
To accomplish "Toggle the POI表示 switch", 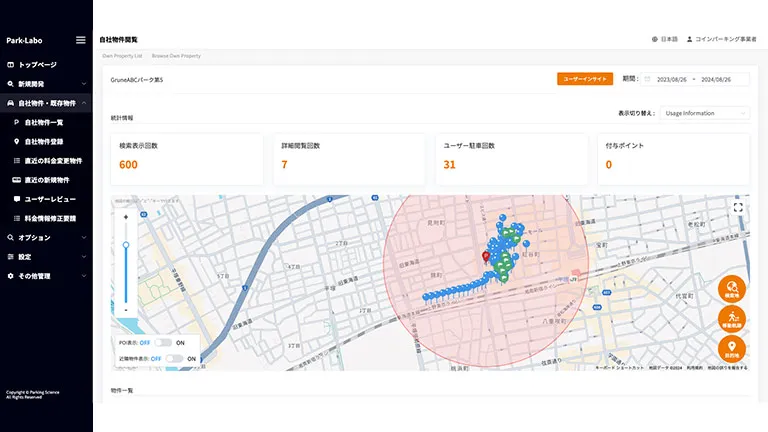I will point(164,342).
